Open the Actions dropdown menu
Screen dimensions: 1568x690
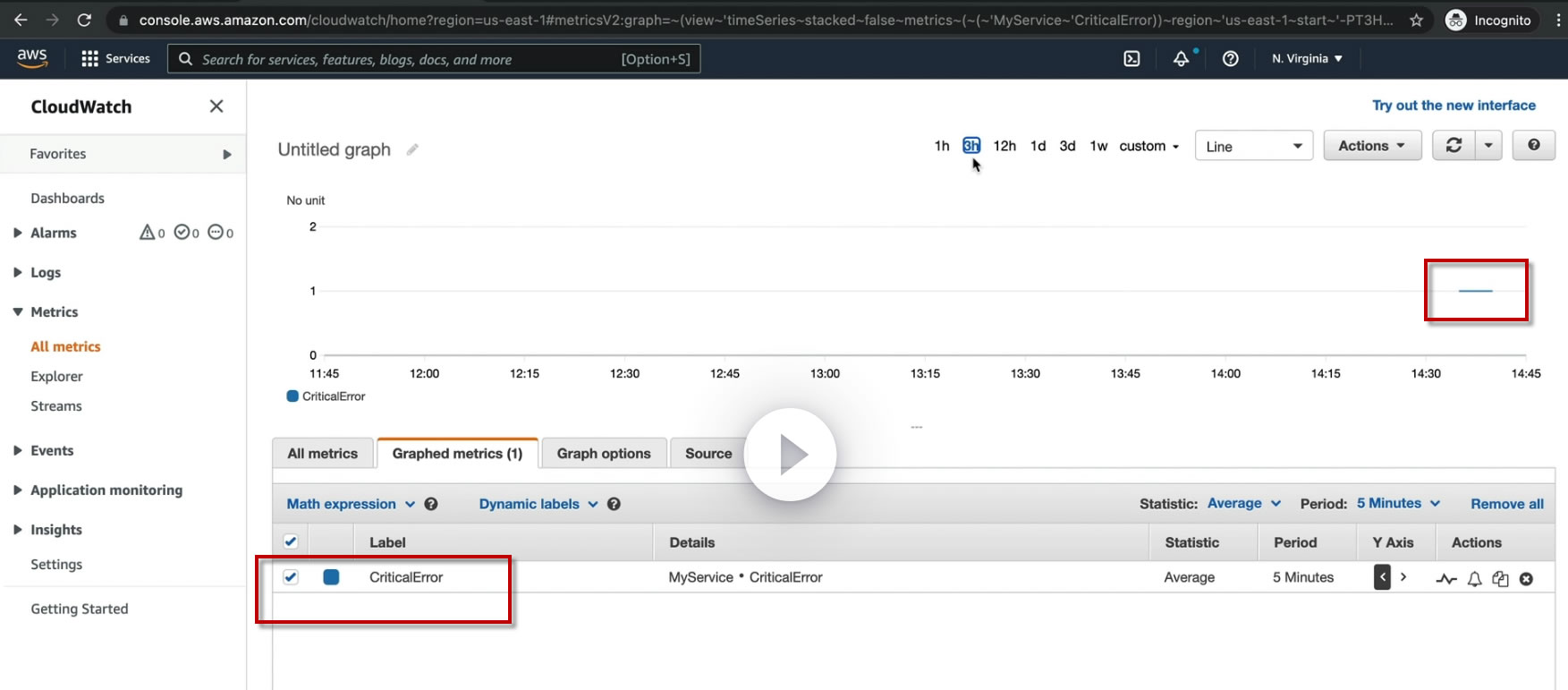pos(1372,146)
